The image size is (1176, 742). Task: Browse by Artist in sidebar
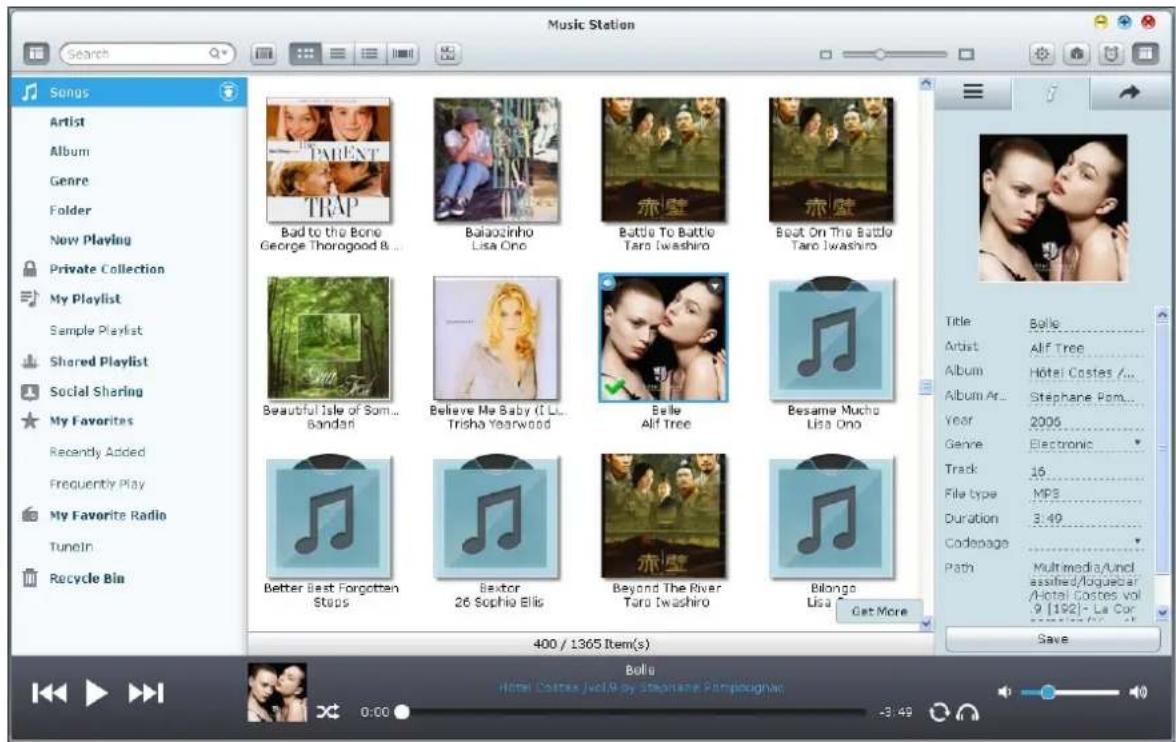pyautogui.click(x=67, y=122)
